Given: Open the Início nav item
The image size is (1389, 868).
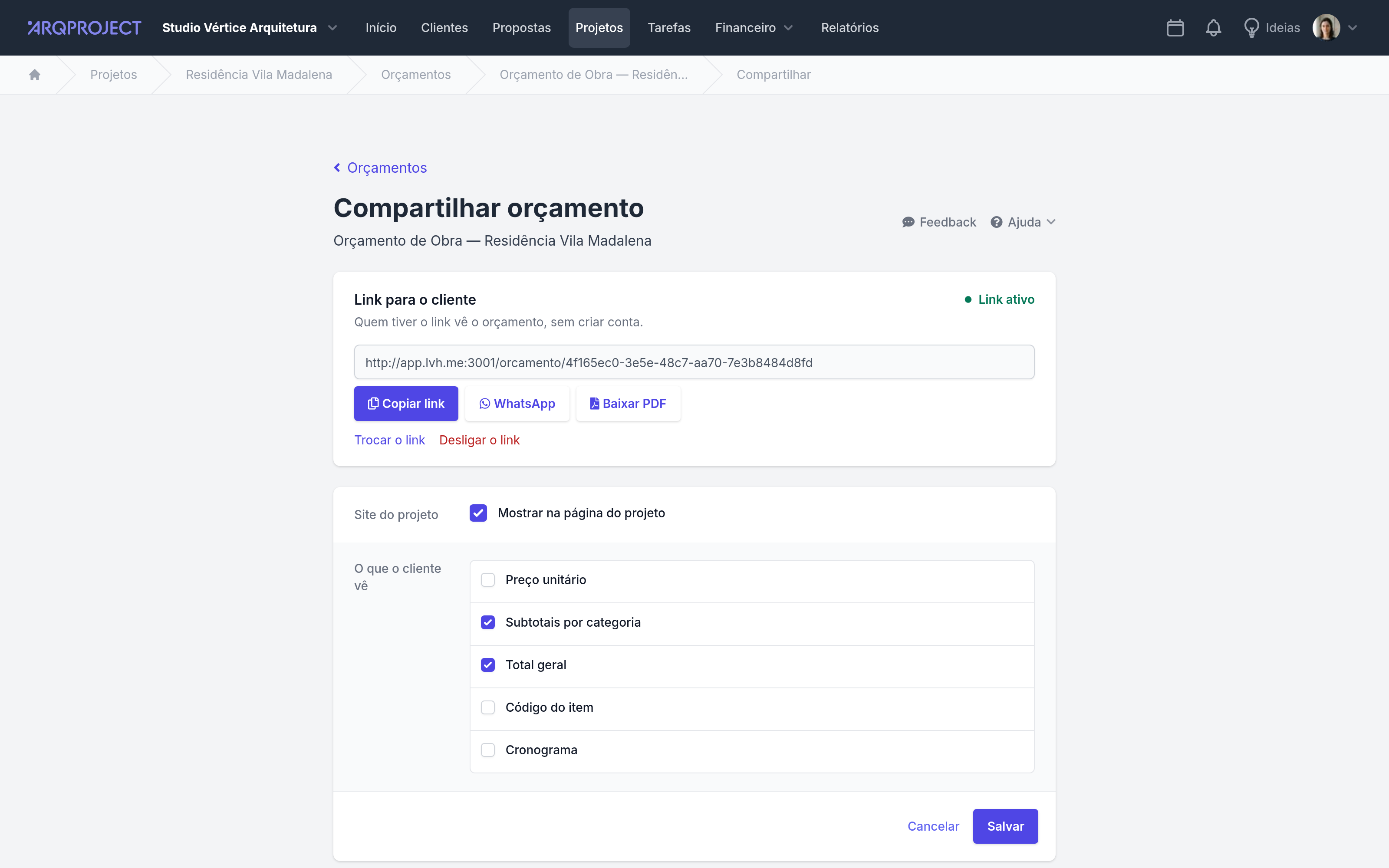Looking at the screenshot, I should (381, 27).
